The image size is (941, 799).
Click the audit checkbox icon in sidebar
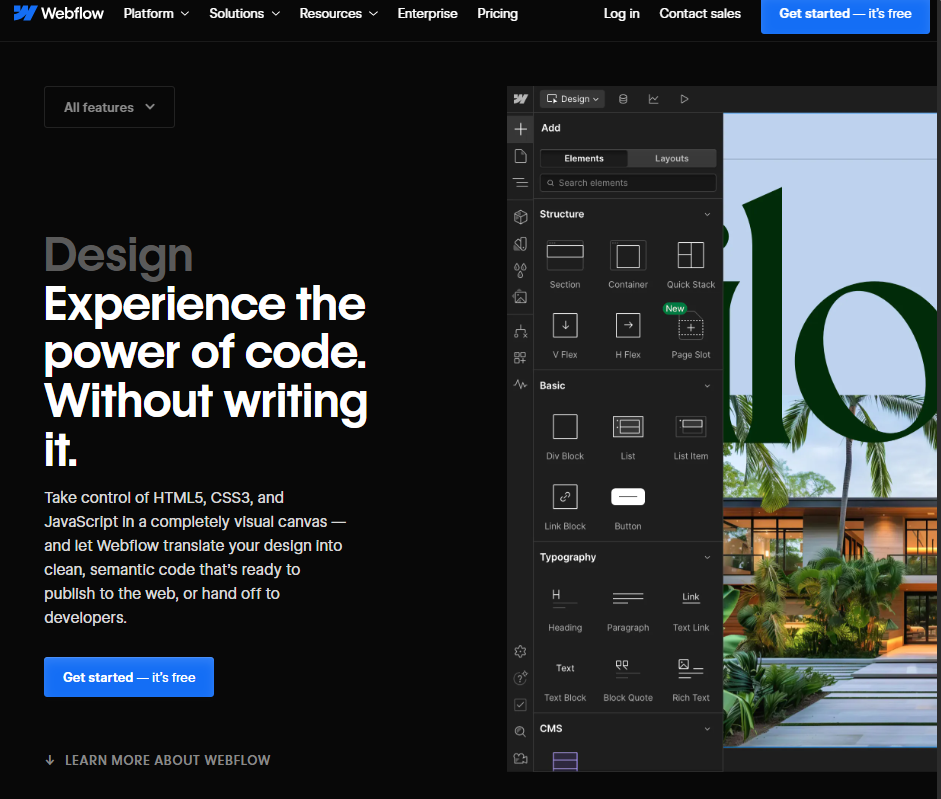point(520,705)
